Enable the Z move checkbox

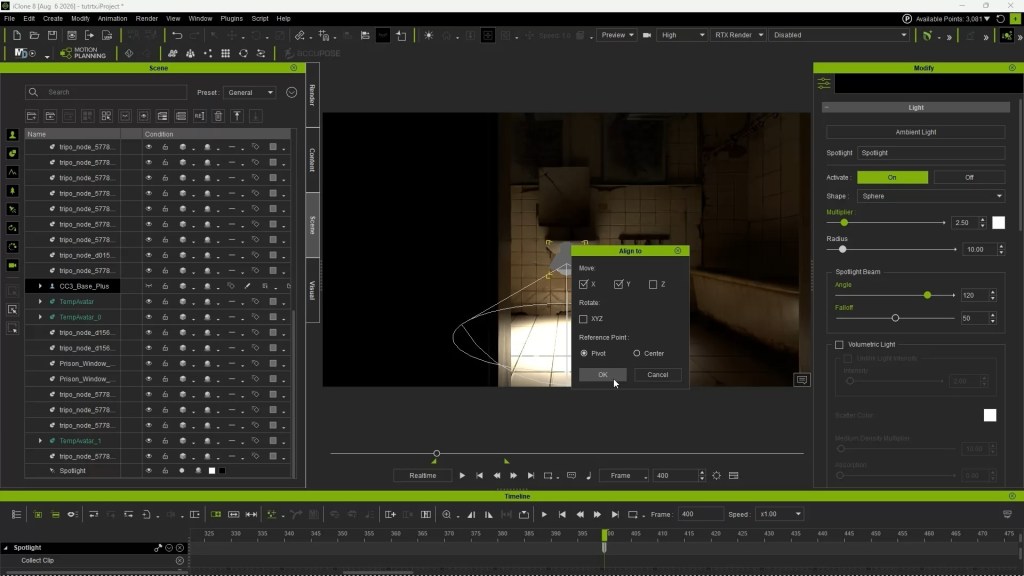pyautogui.click(x=653, y=284)
